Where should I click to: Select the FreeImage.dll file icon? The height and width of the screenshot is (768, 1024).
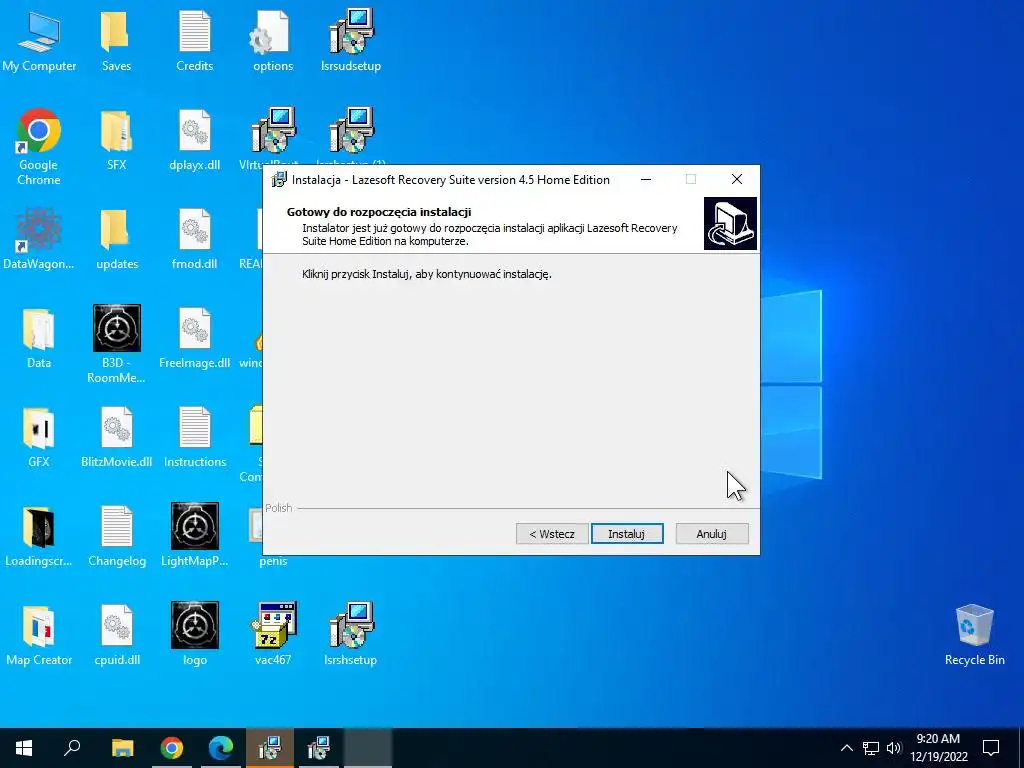[195, 340]
